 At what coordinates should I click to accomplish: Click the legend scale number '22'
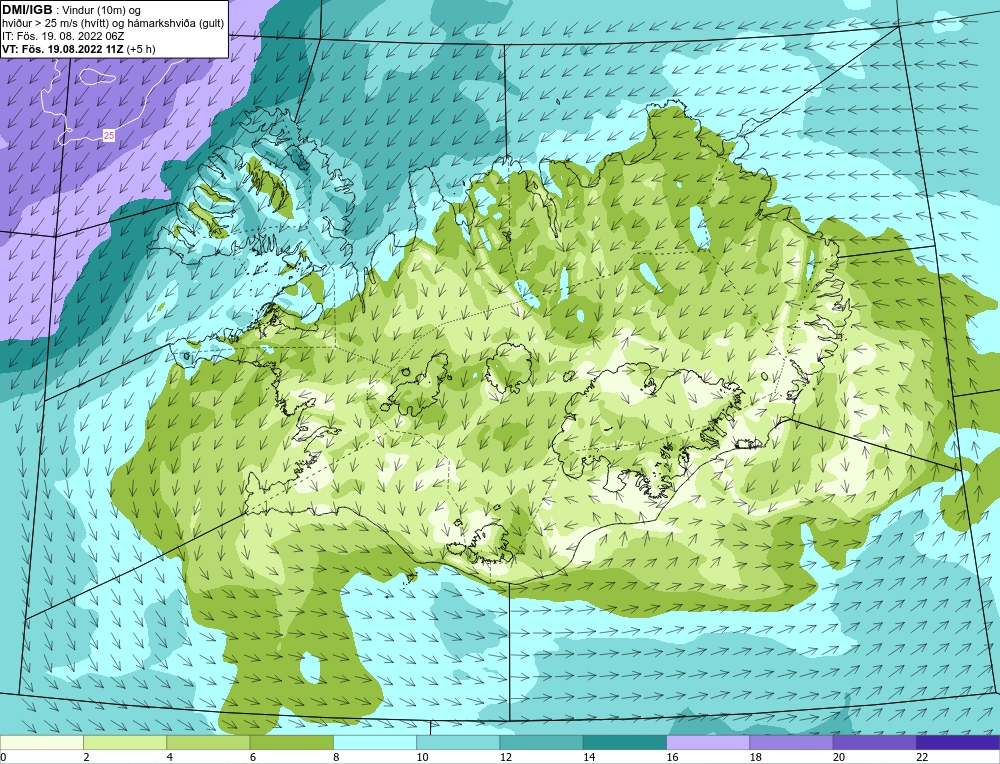coord(922,757)
